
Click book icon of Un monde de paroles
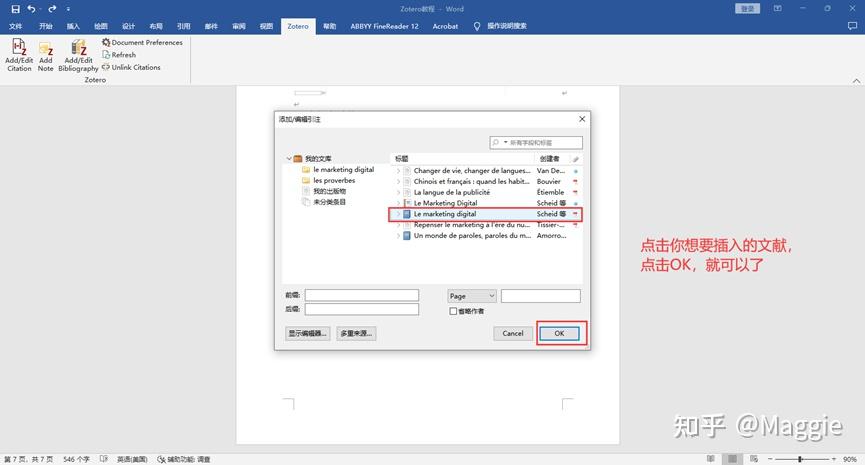tap(407, 236)
